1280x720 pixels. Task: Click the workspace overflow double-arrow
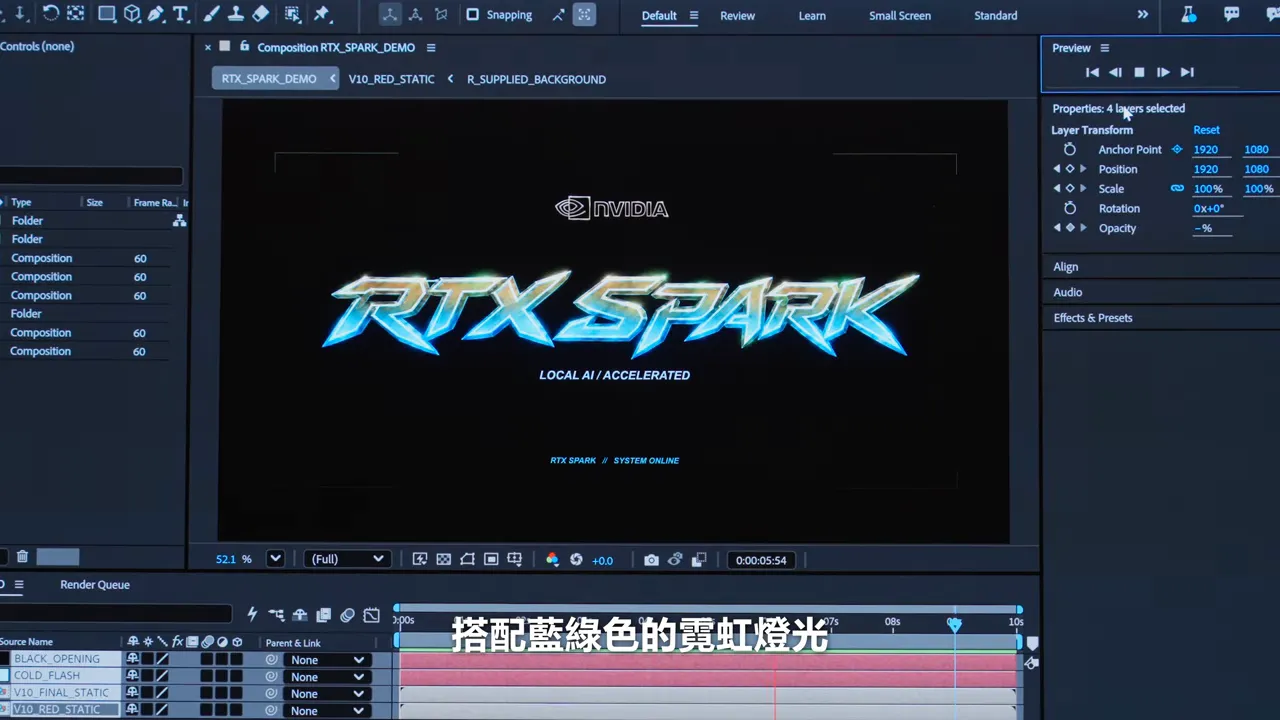pyautogui.click(x=1142, y=15)
